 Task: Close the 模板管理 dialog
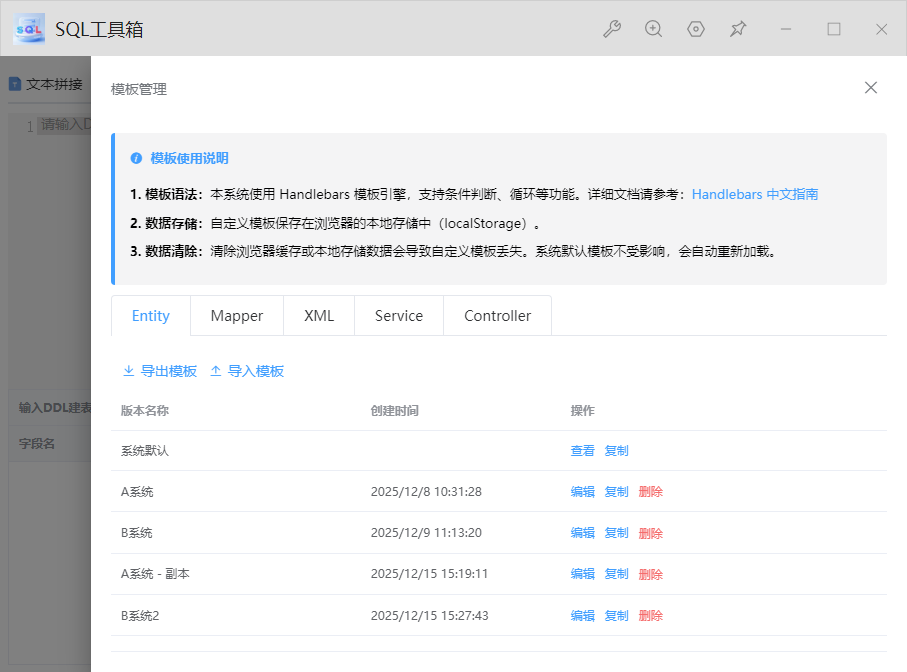coord(870,88)
